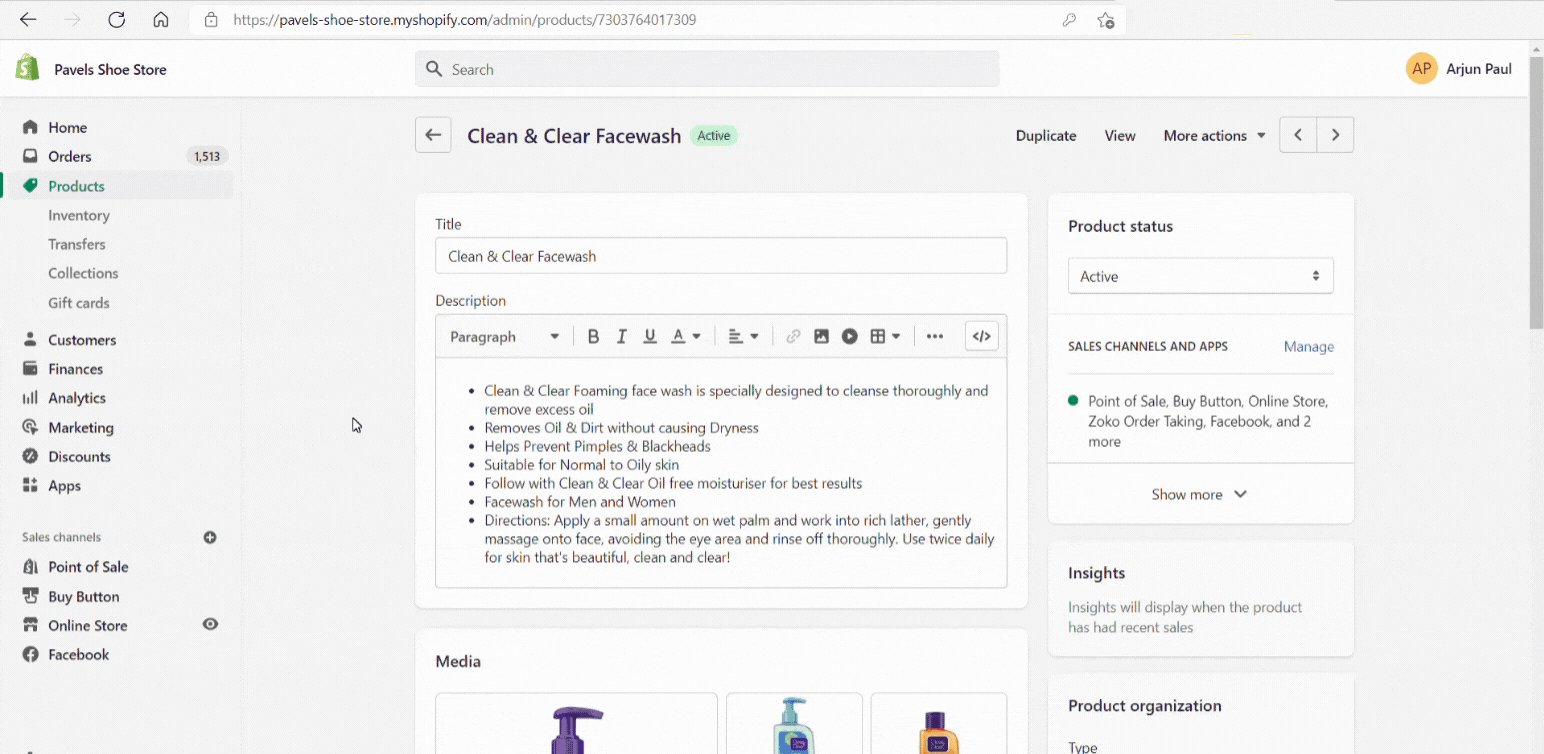
Task: Preview online store with eye icon
Action: pos(210,624)
